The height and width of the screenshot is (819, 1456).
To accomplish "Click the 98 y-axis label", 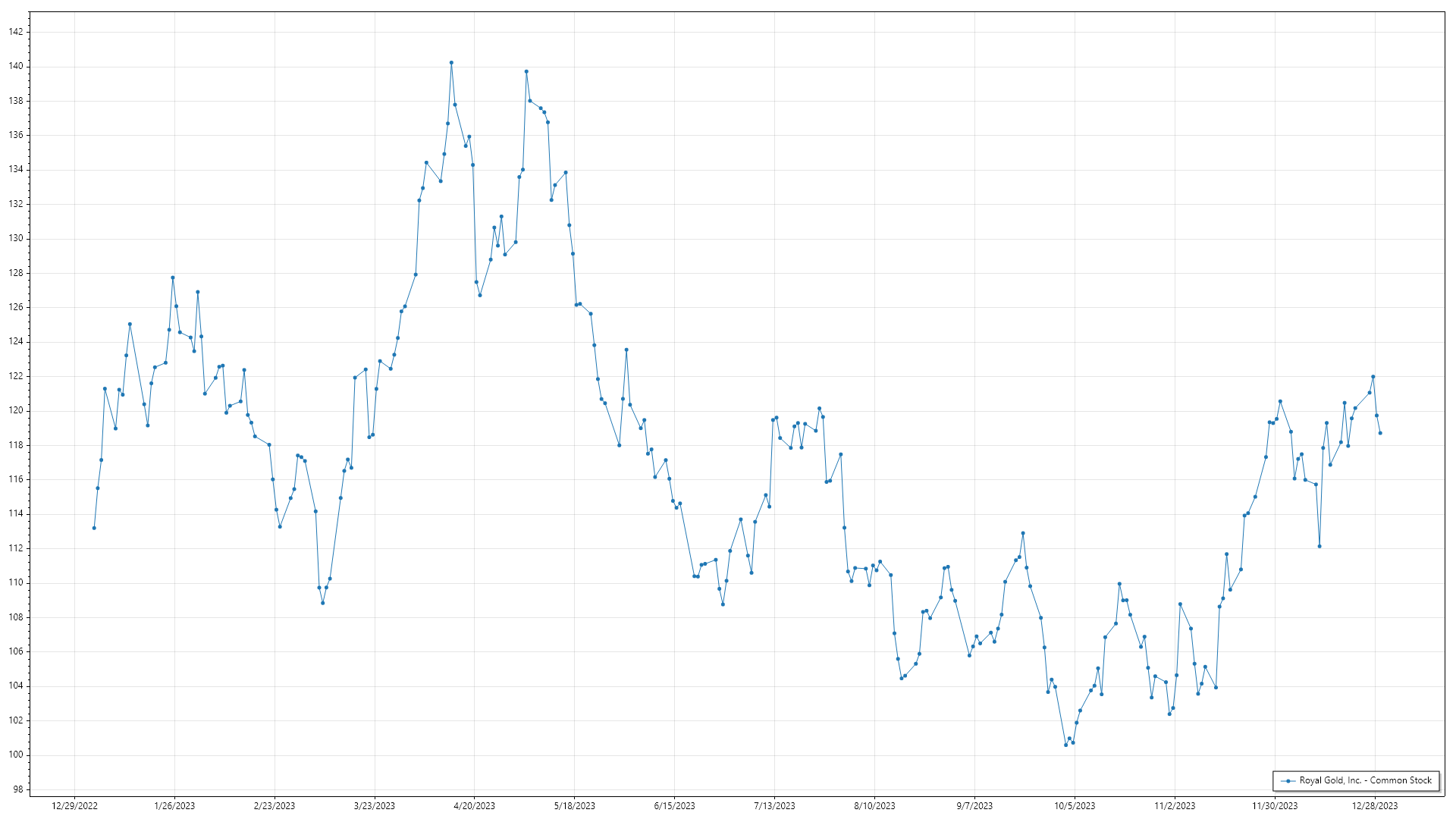I will (x=18, y=789).
